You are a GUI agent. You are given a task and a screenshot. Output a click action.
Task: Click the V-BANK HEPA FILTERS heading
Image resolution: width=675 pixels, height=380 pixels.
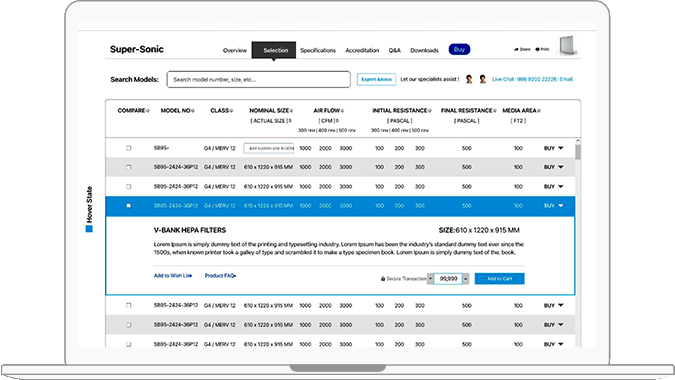click(x=190, y=230)
